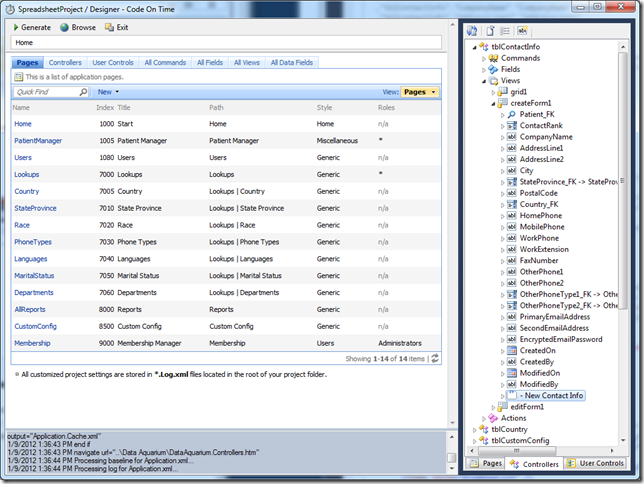
Task: Click the Home breadcrumb text
Action: [24, 42]
